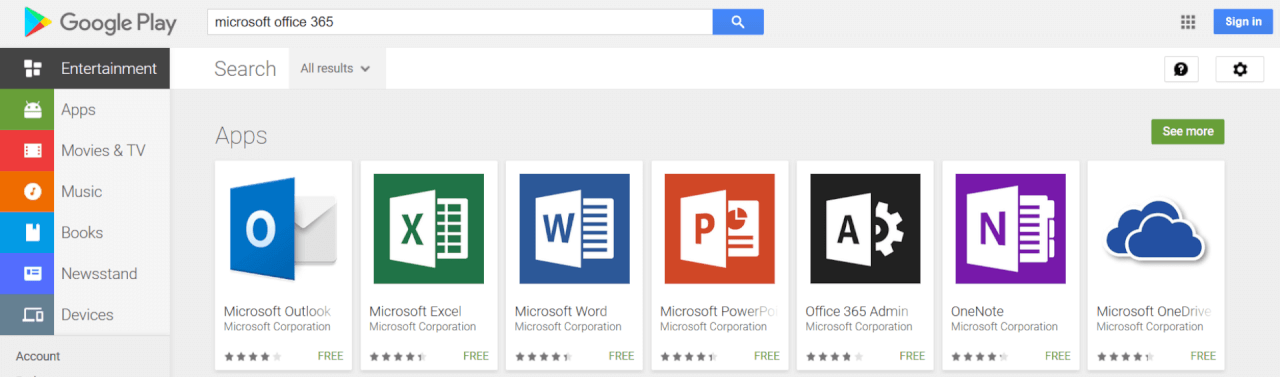Click the Sign in button
This screenshot has width=1280, height=377.
[1243, 22]
